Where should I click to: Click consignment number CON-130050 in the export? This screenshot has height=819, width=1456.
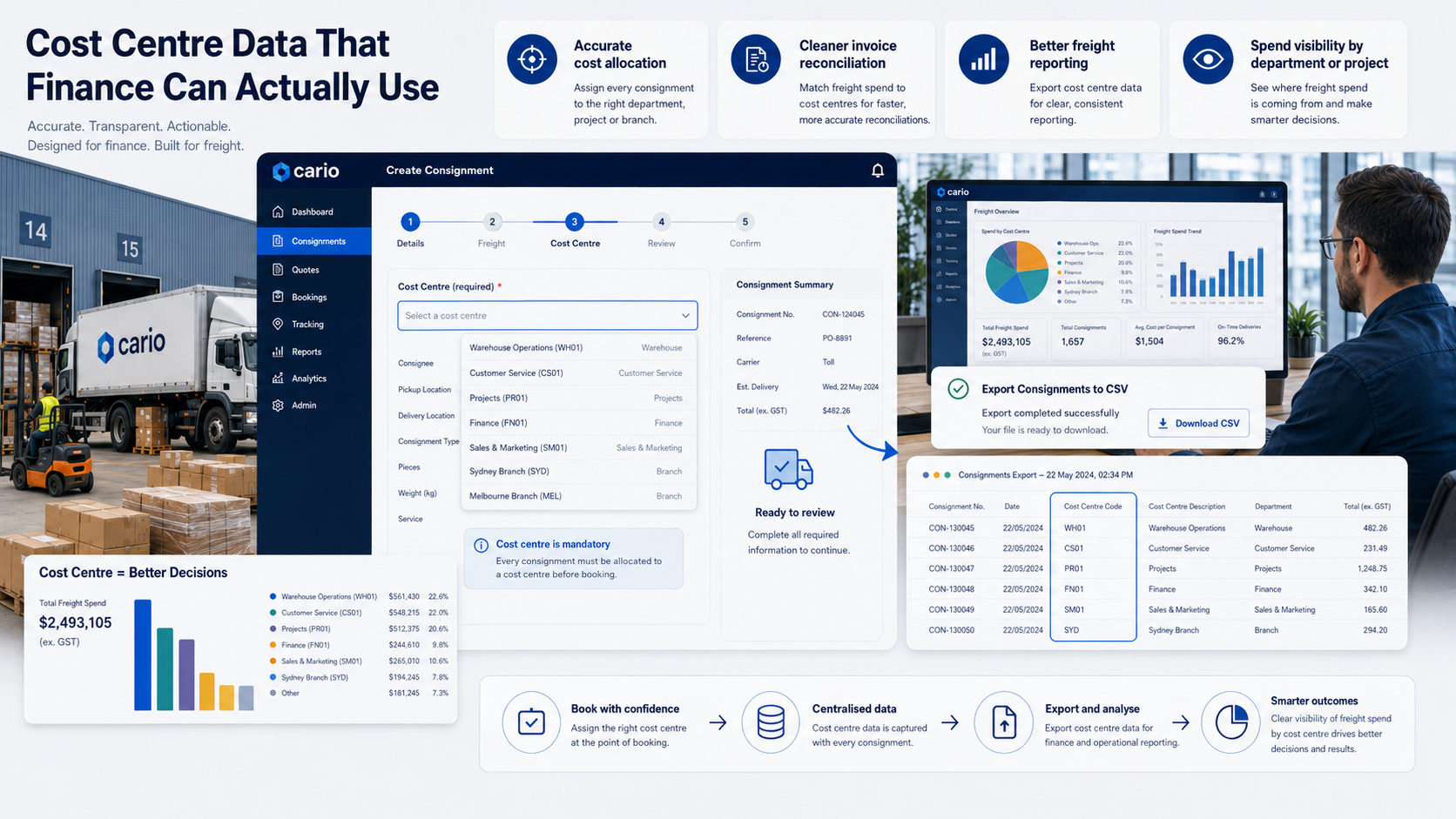952,630
